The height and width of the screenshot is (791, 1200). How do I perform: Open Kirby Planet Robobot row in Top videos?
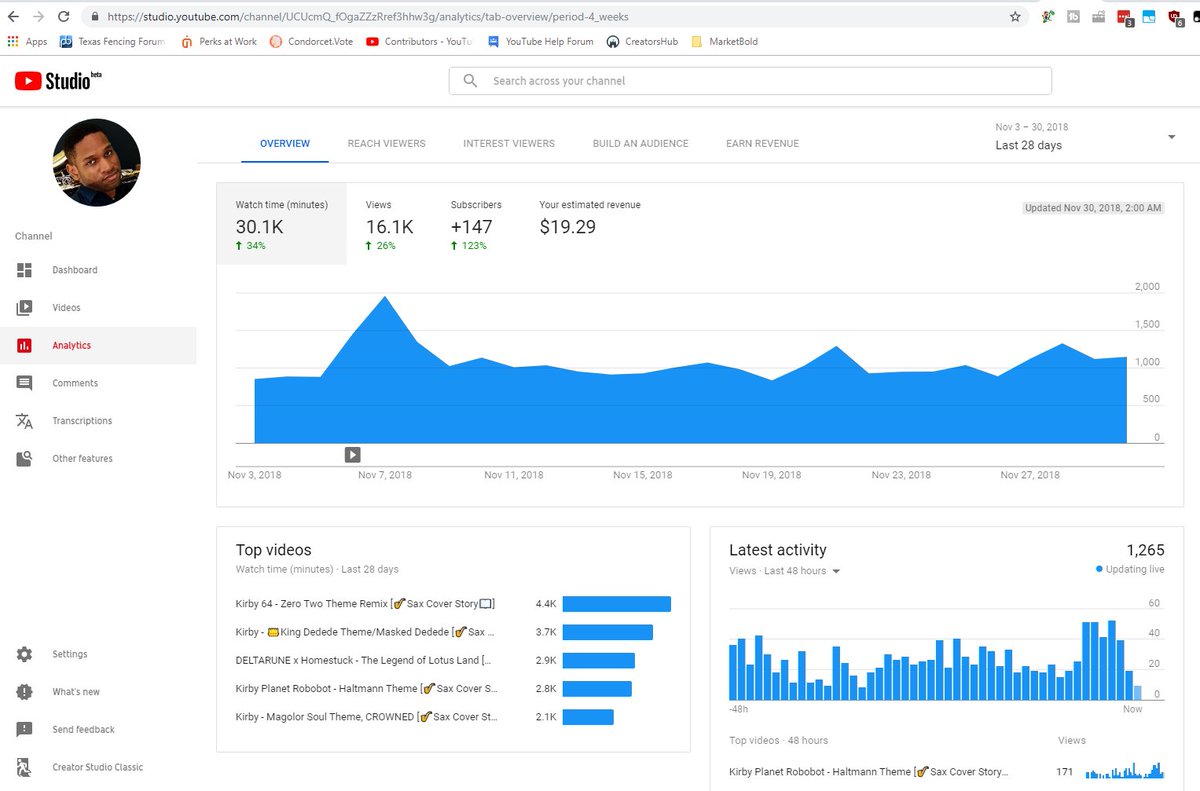pyautogui.click(x=366, y=688)
